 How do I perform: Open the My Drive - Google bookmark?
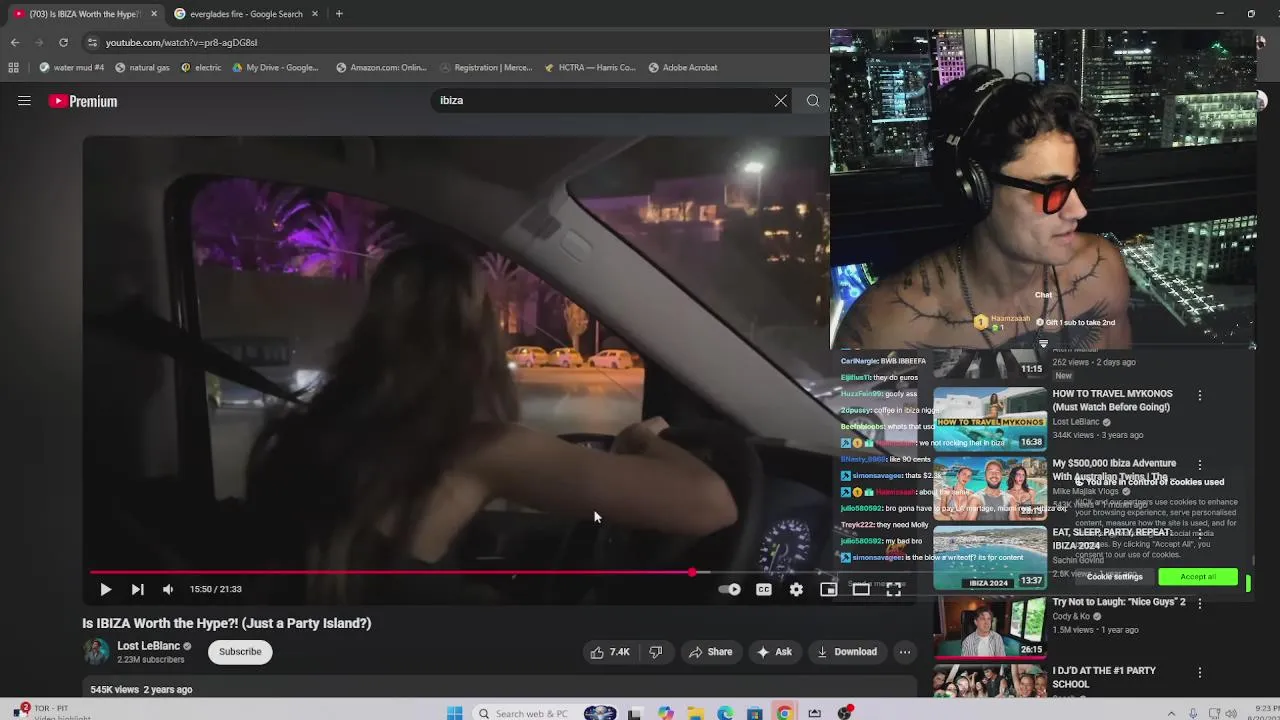click(275, 68)
